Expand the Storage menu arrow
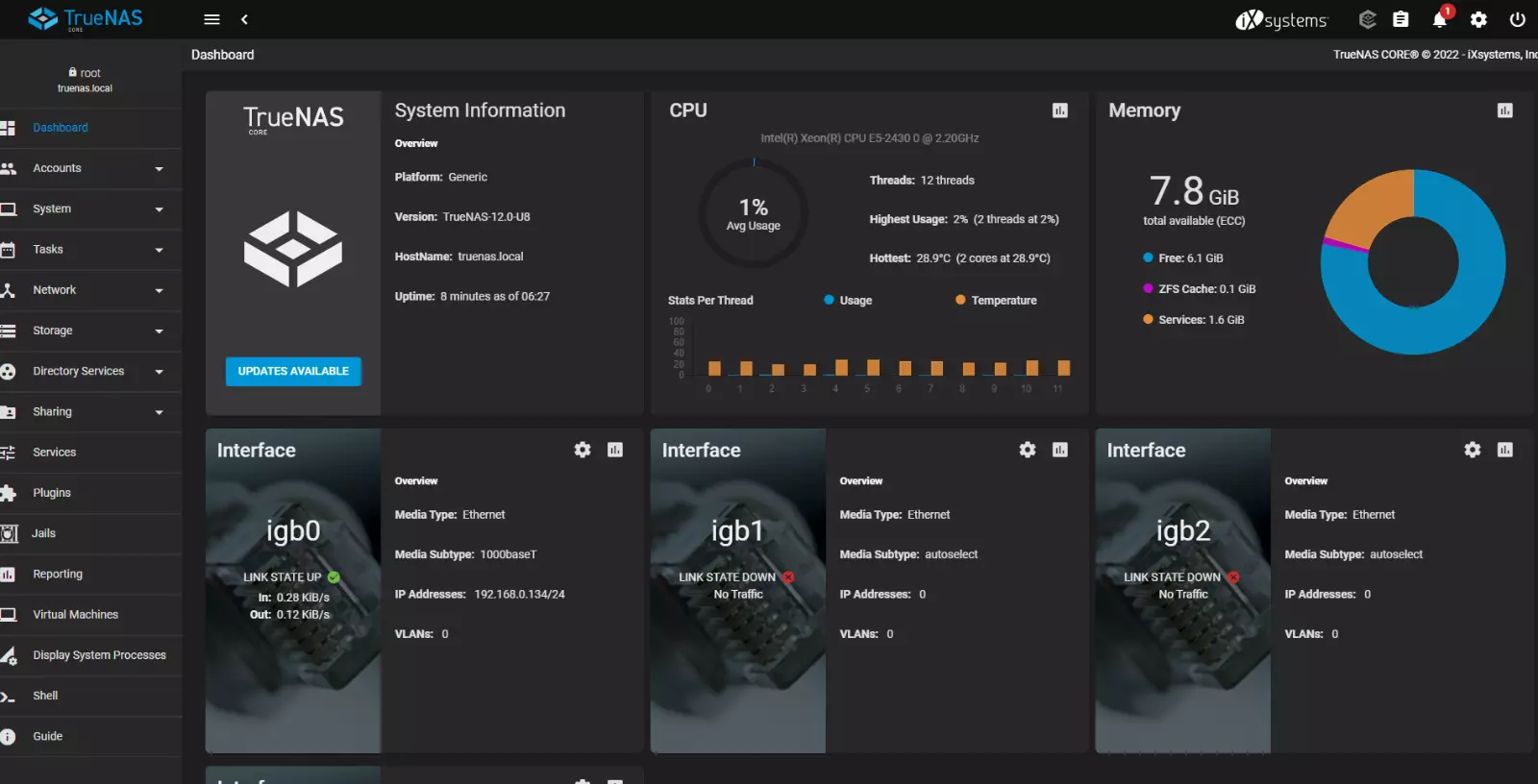 coord(159,331)
